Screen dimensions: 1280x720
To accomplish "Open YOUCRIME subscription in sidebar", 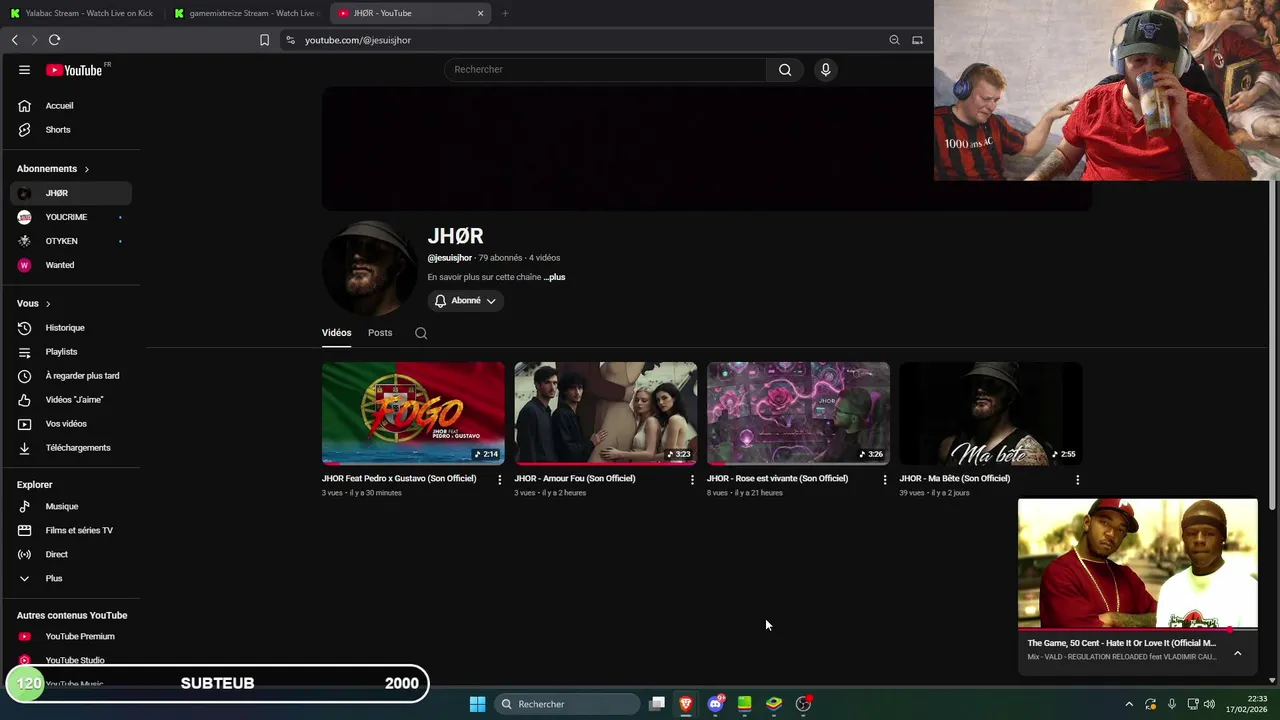I will [71, 217].
